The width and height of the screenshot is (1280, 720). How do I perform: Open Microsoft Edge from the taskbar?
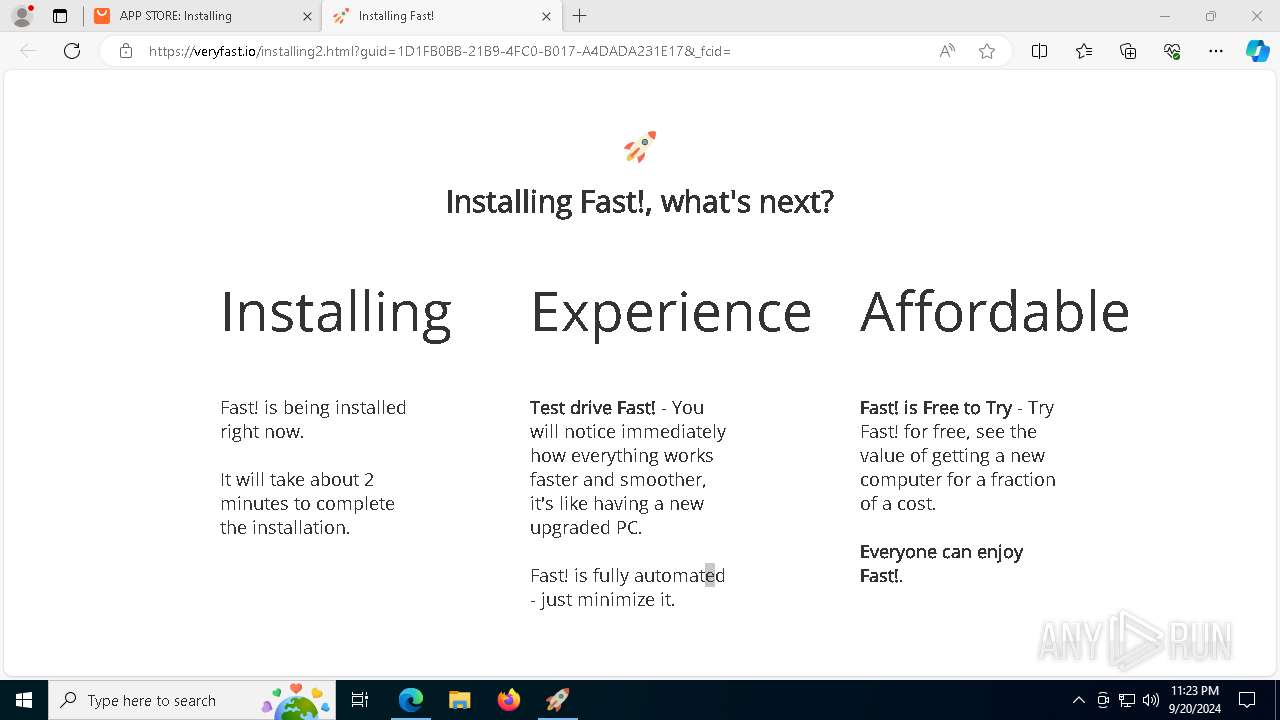point(411,700)
